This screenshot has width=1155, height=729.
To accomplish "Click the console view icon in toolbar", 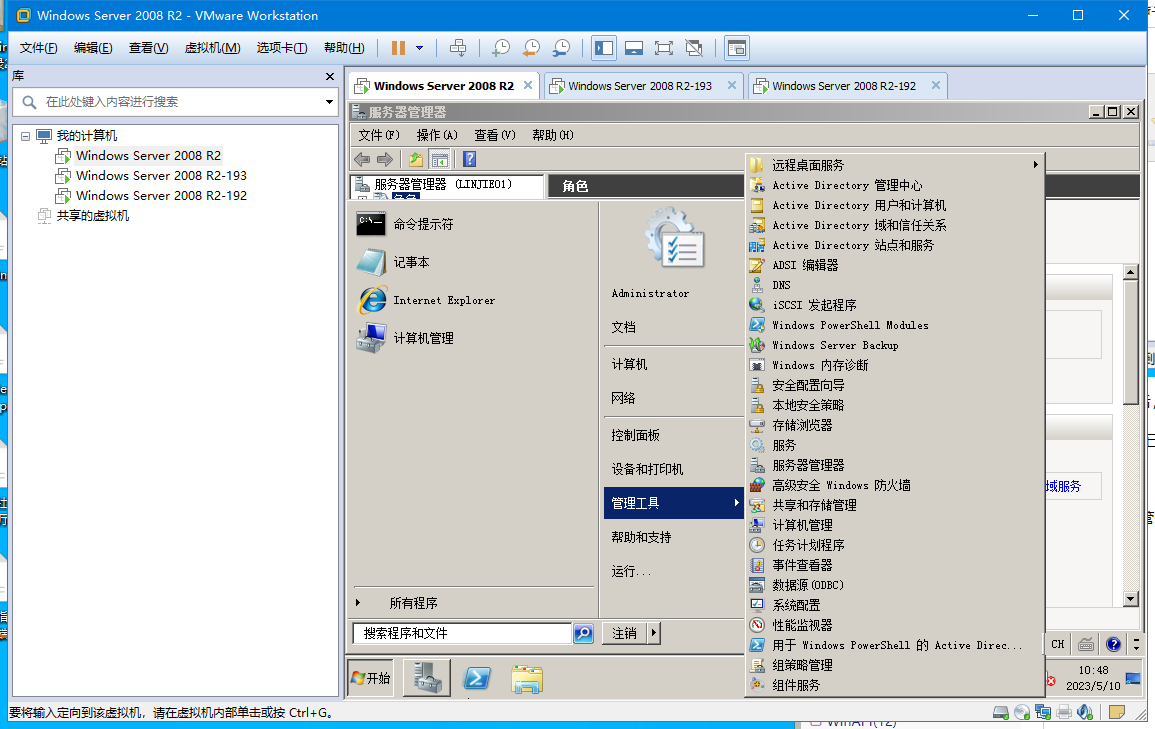I will point(737,48).
